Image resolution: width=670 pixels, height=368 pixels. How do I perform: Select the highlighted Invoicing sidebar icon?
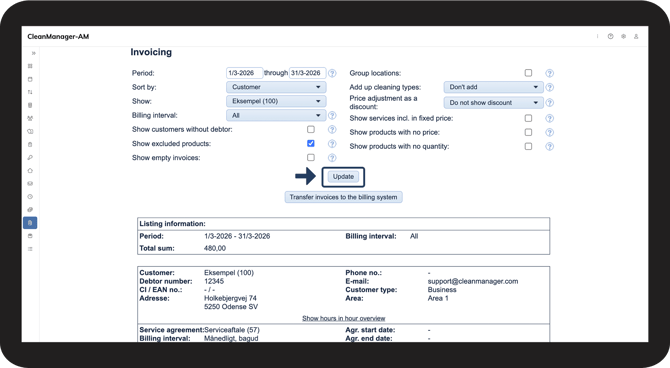(x=30, y=223)
